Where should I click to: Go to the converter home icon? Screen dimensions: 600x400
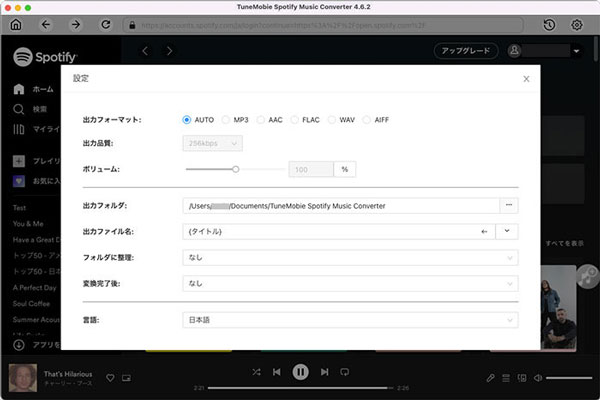16,25
